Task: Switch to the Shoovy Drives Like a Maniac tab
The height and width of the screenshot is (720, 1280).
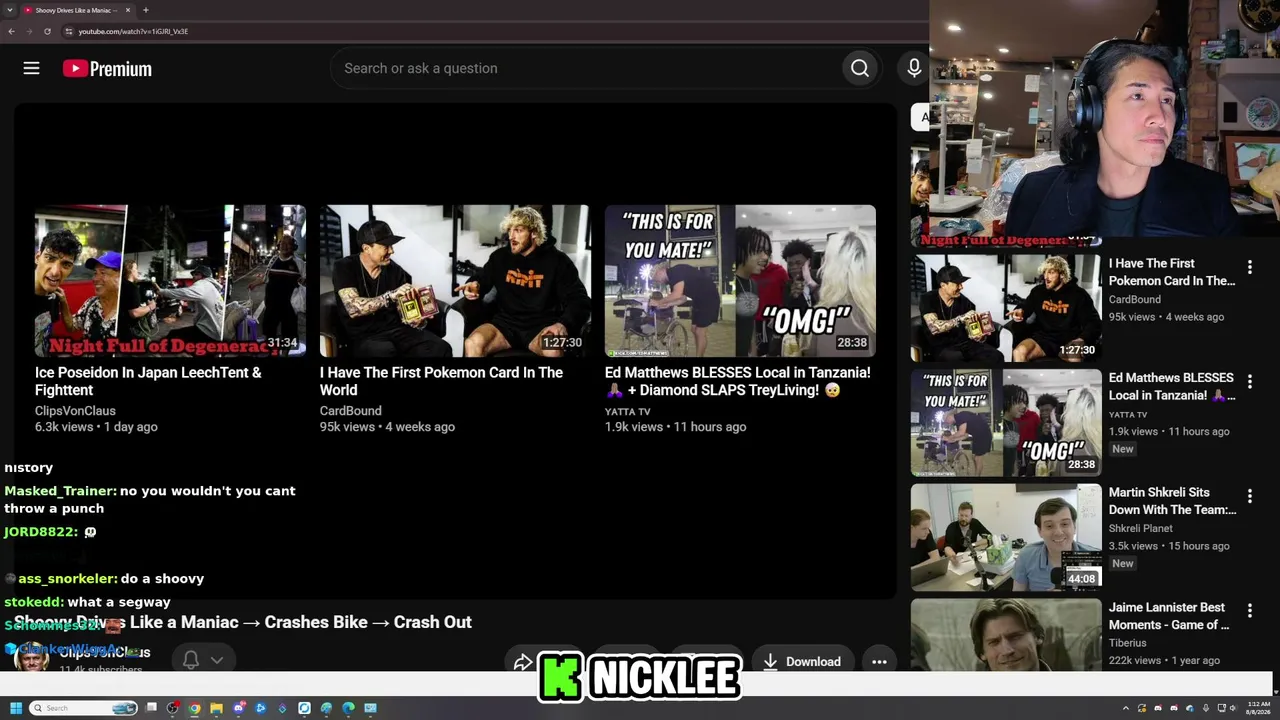Action: [76, 10]
